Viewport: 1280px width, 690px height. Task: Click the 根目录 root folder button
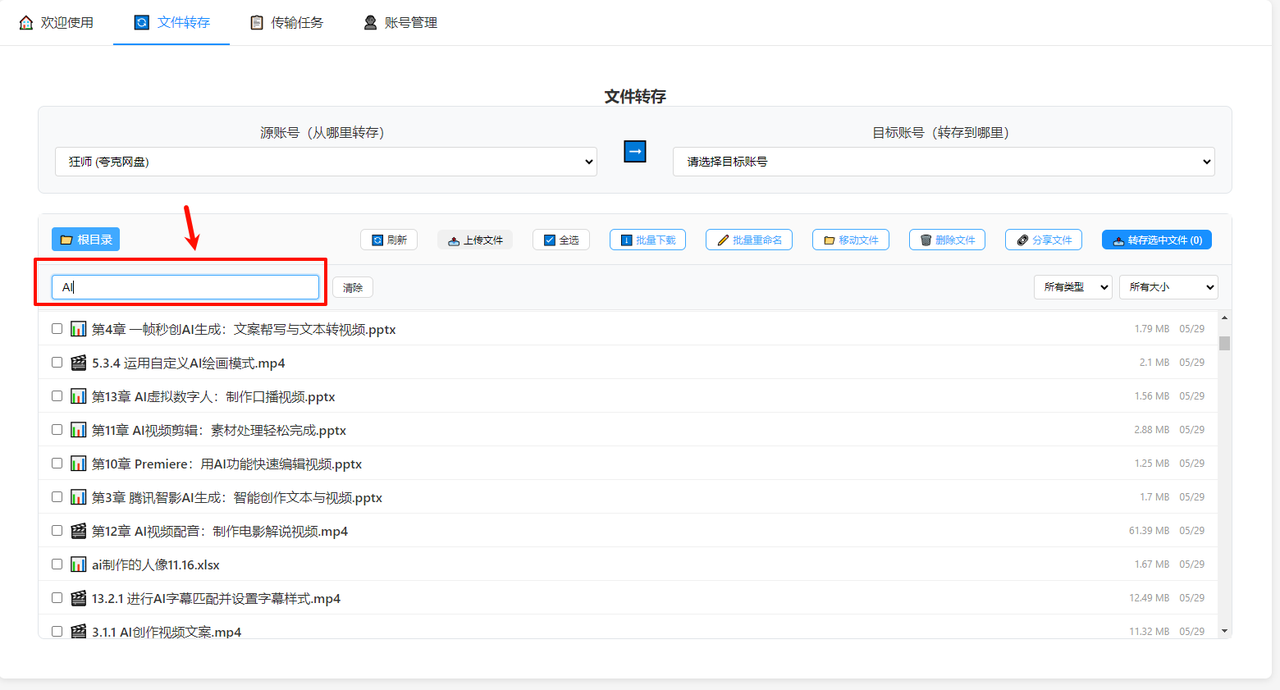click(x=86, y=240)
